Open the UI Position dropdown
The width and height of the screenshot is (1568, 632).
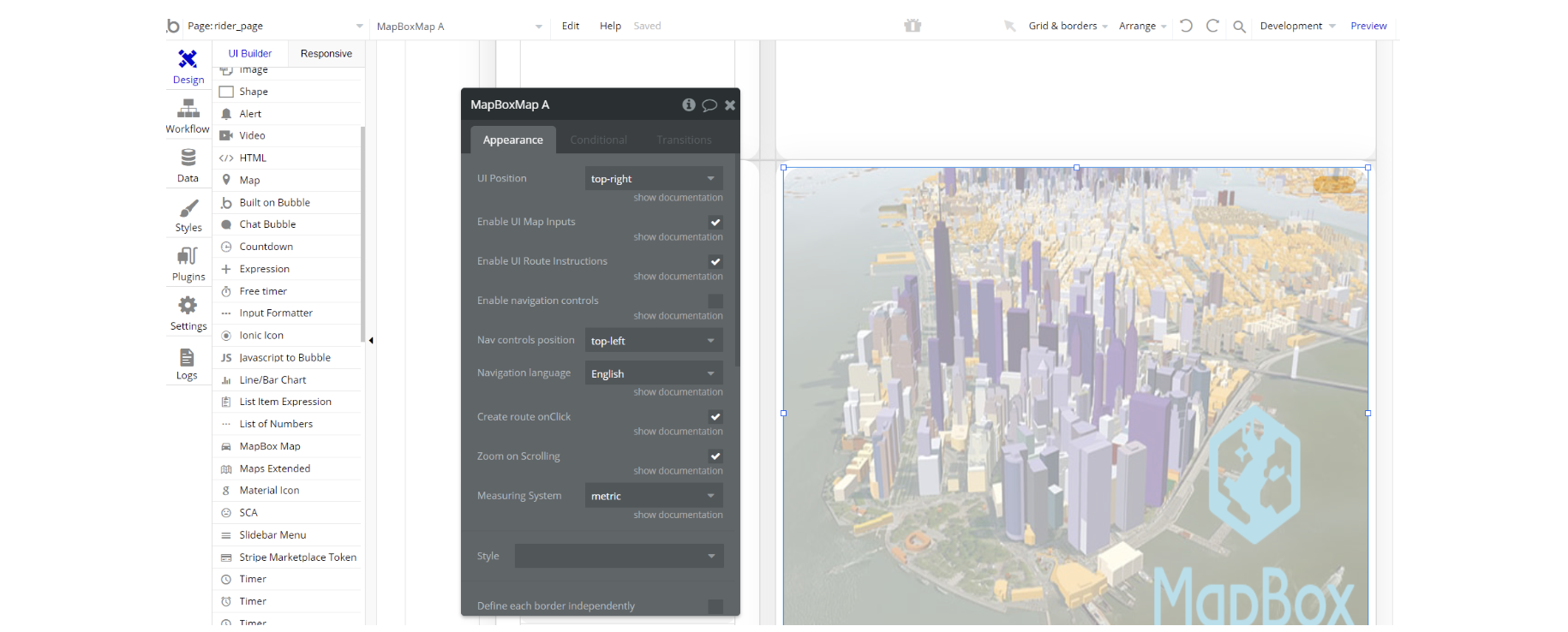653,178
